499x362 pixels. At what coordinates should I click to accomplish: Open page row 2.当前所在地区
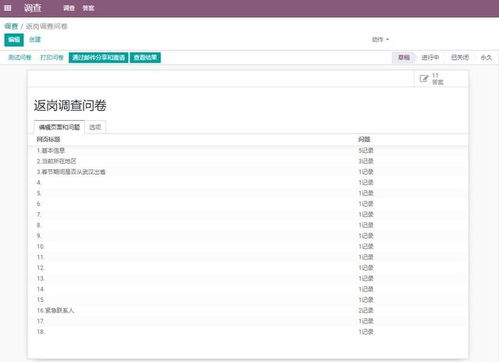(248, 161)
